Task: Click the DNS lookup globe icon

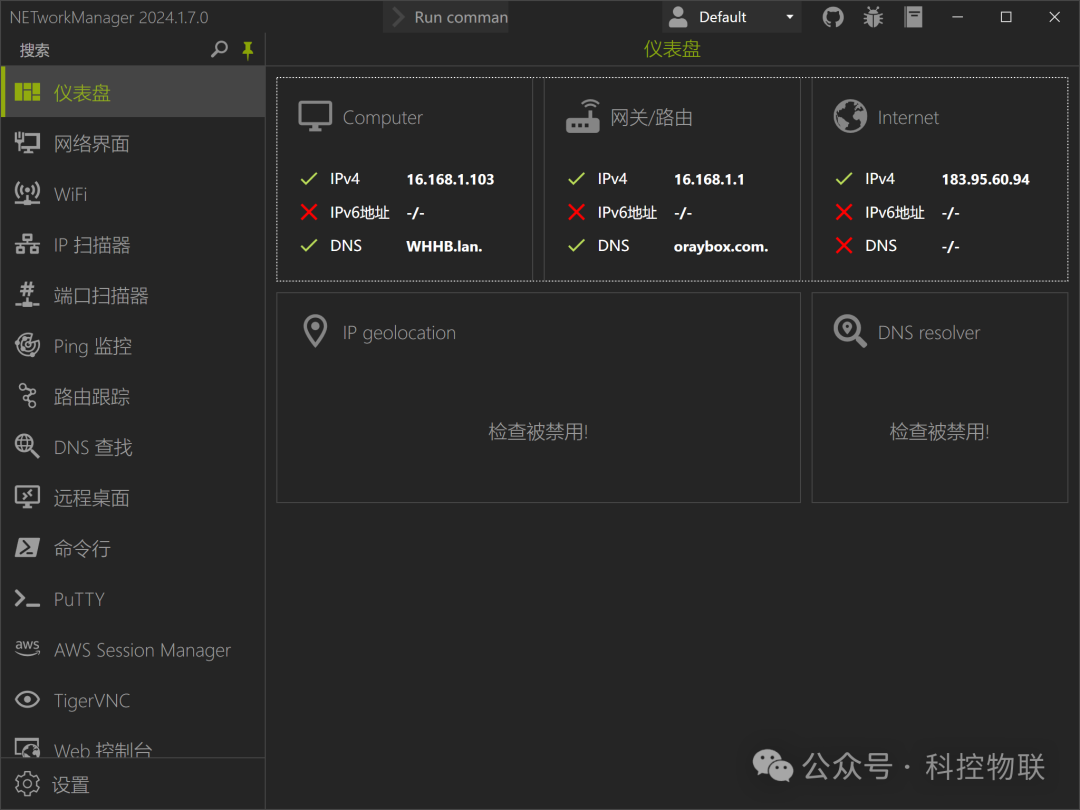Action: (28, 446)
